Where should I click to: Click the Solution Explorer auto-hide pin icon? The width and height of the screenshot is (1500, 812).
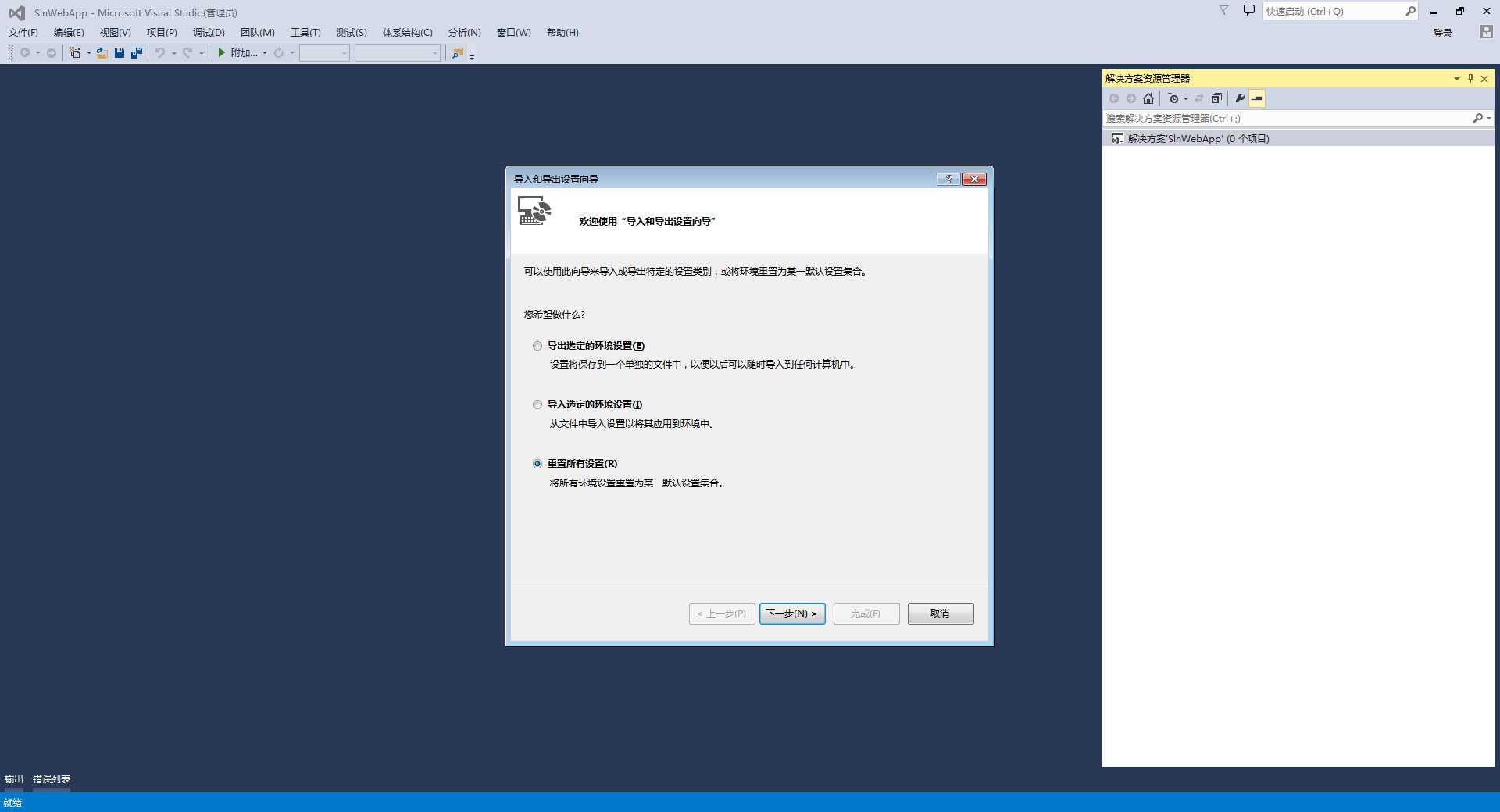click(1470, 78)
